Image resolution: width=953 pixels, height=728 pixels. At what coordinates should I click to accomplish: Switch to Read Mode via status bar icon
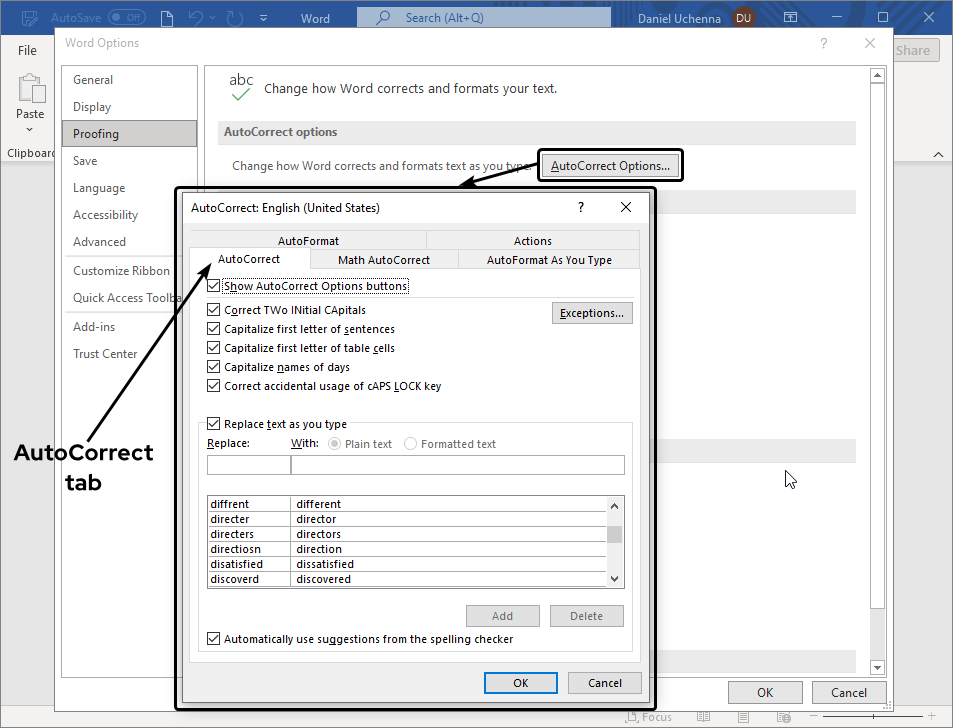point(703,716)
